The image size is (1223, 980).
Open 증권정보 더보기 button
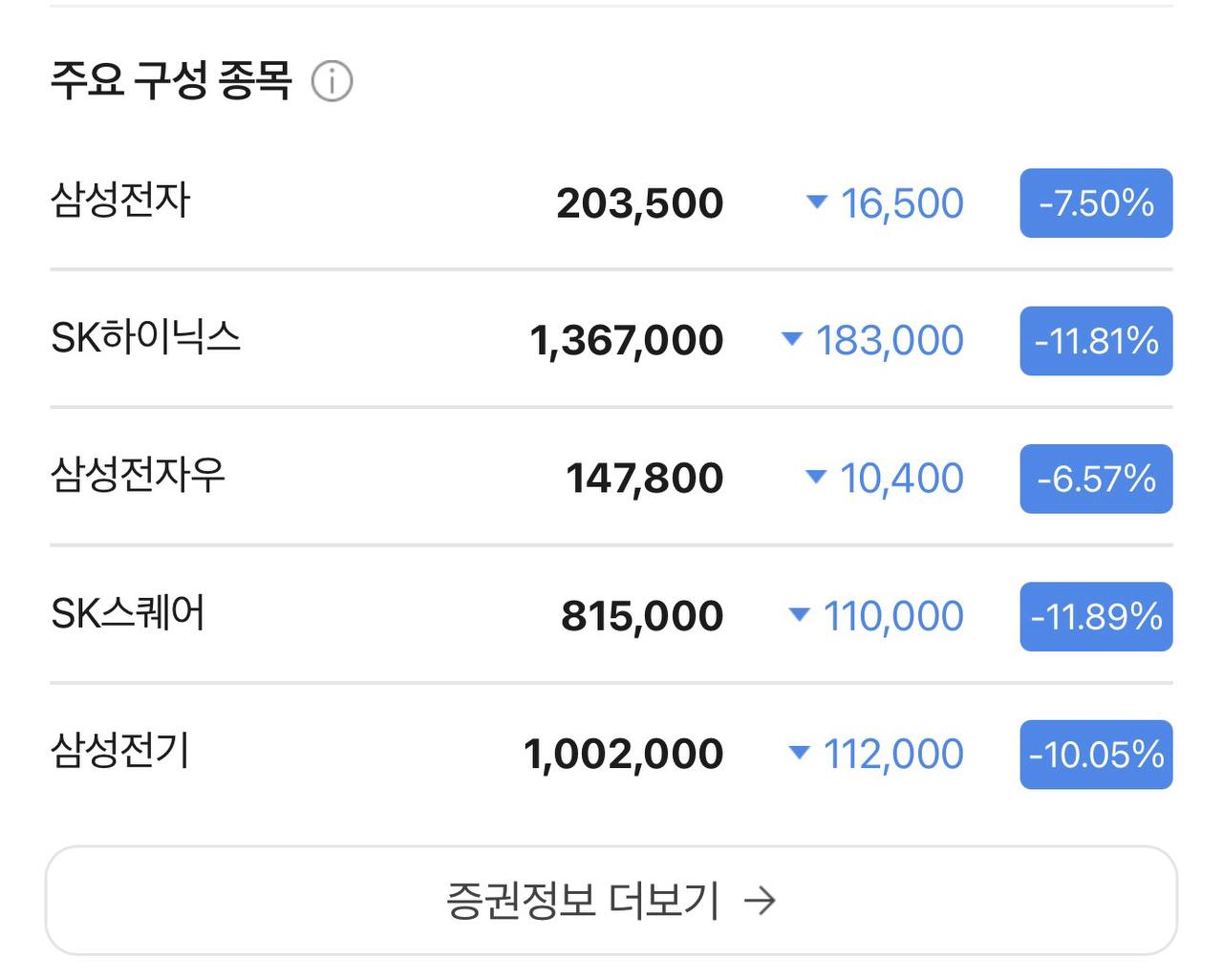[611, 901]
